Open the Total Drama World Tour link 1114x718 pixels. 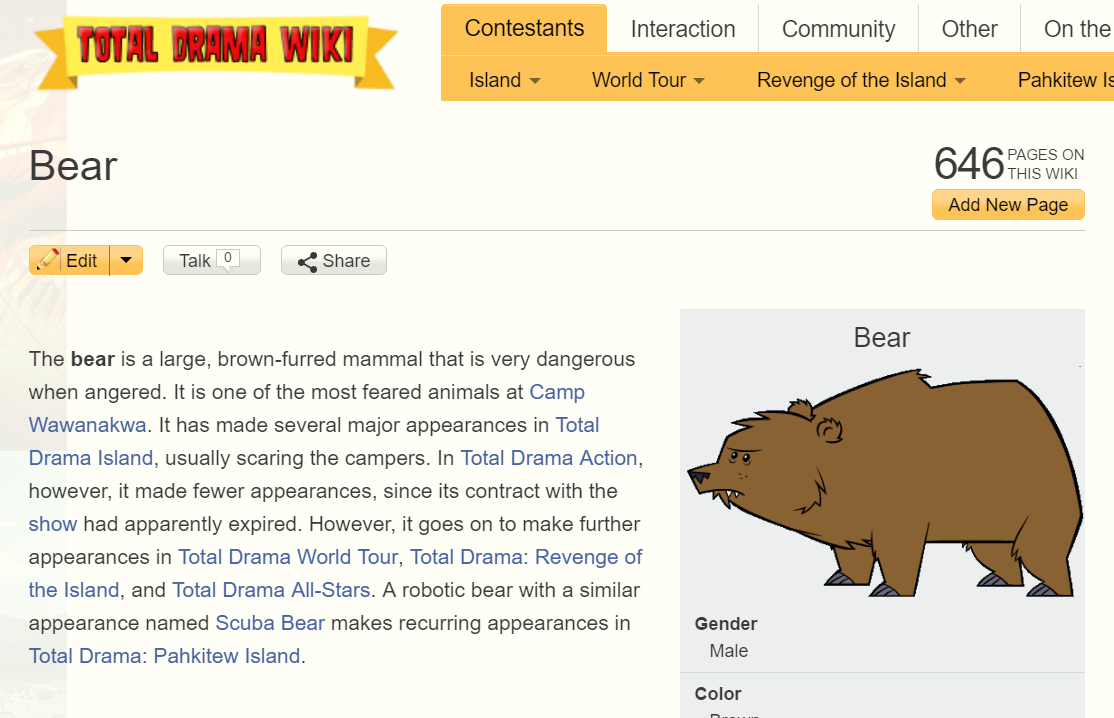(288, 557)
